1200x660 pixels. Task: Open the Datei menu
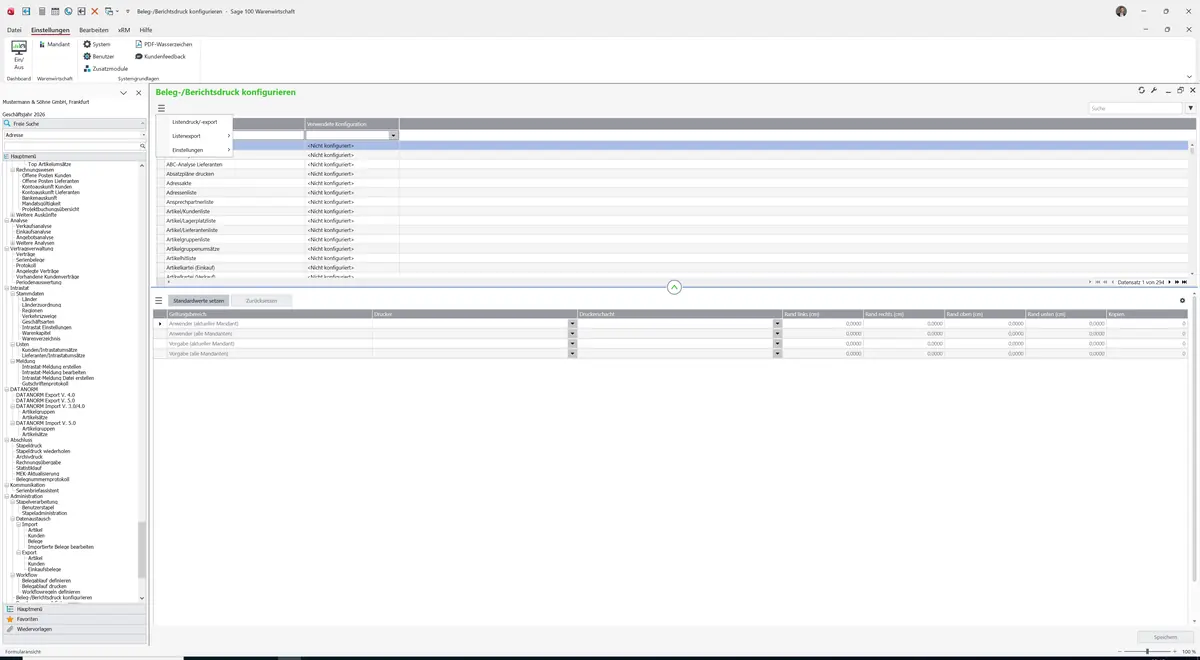pyautogui.click(x=14, y=31)
